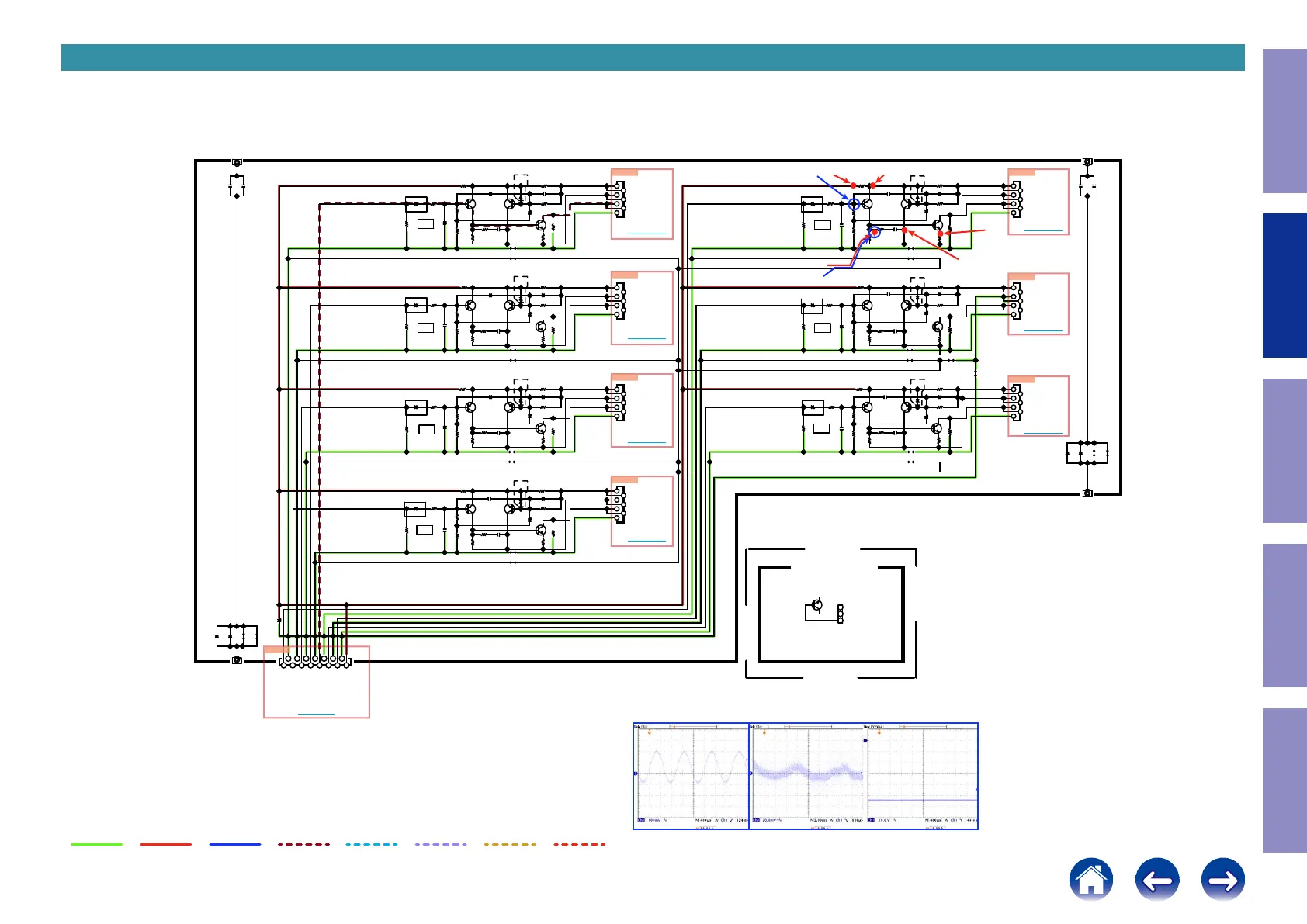Open the purple side tab just below the dark blue tab
The height and width of the screenshot is (924, 1307).
point(1284,450)
